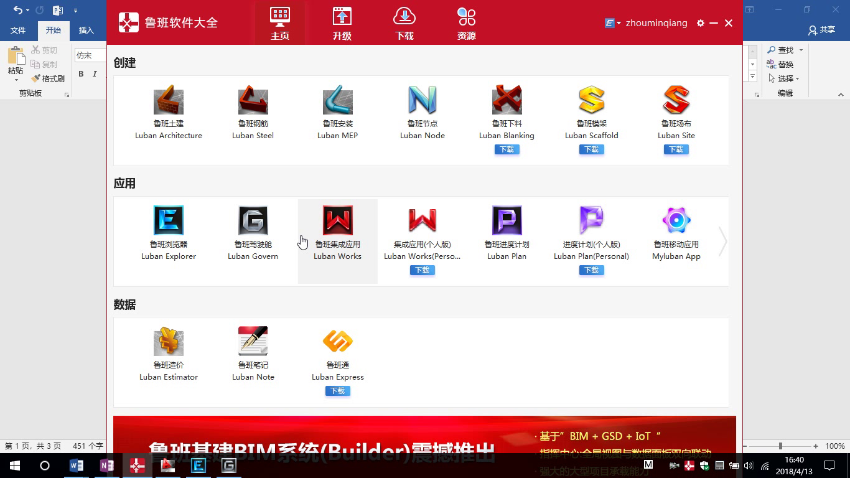The height and width of the screenshot is (478, 850).
Task: Open Word 插入 Insert tab
Action: [x=86, y=30]
